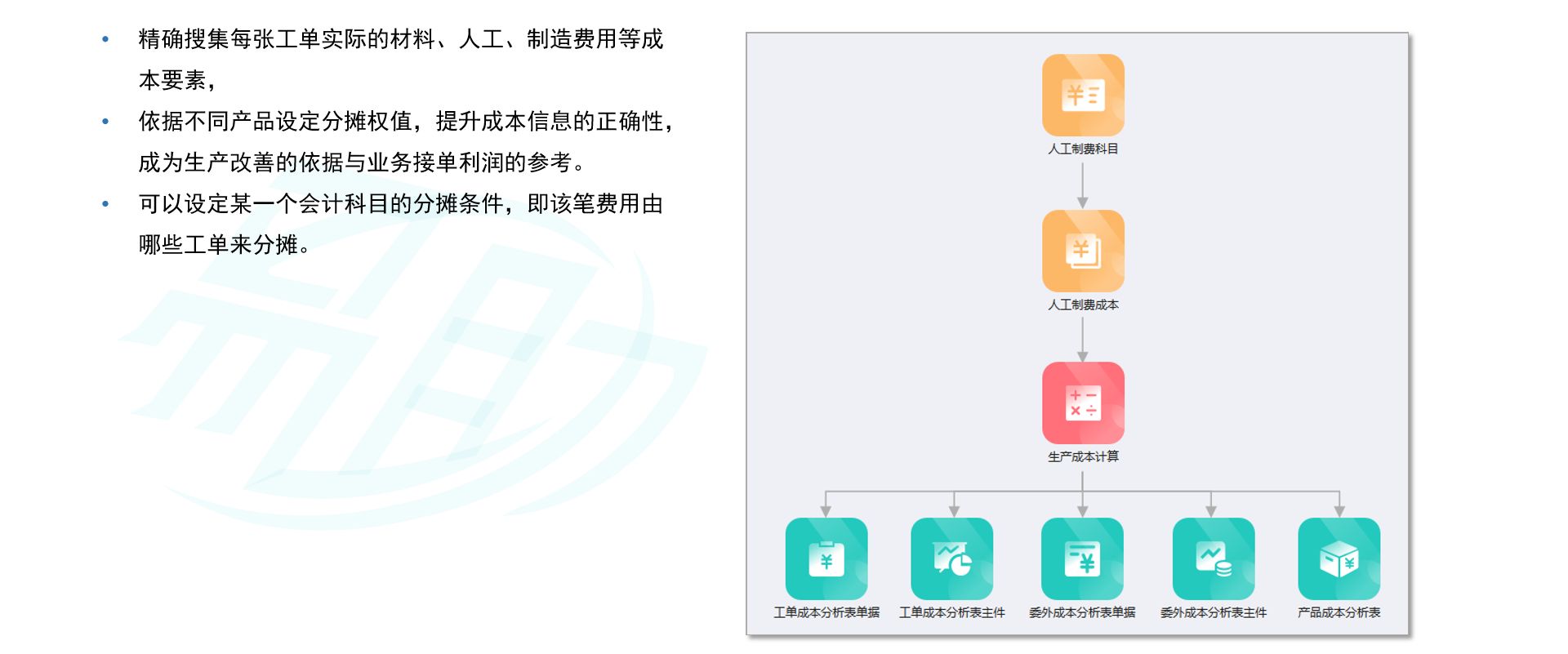The width and height of the screenshot is (1568, 654).
Task: Open the 工单成本分析表单据 icon
Action: click(x=826, y=558)
